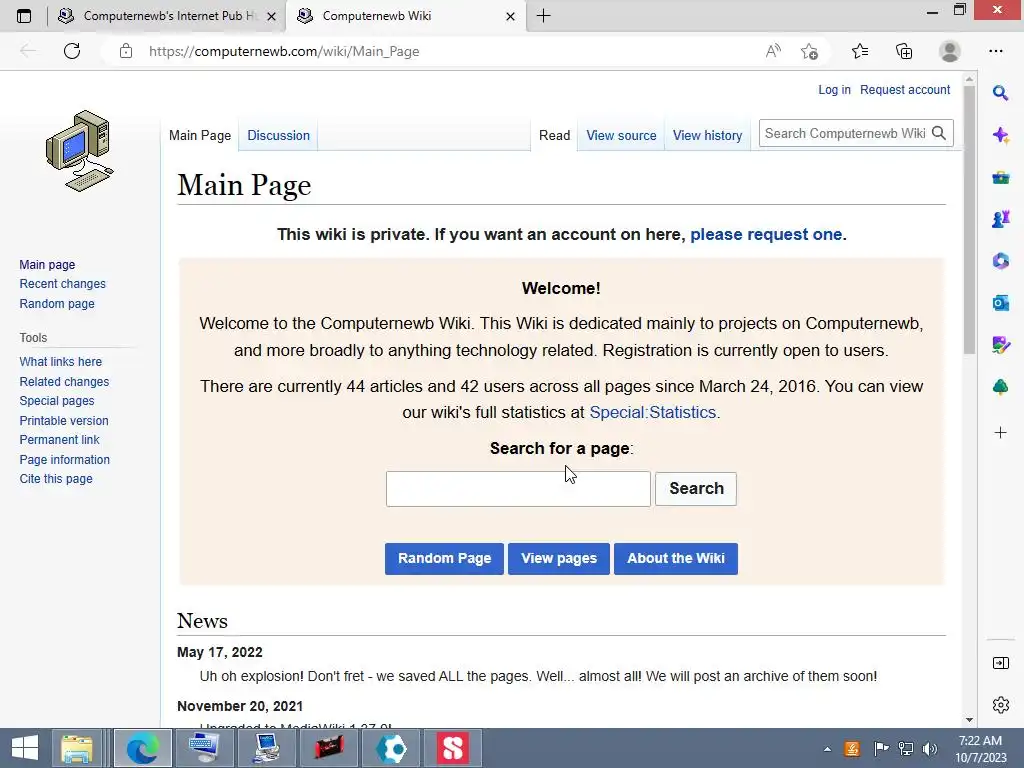Open the Outlook sidebar icon
1024x768 pixels.
click(x=1000, y=302)
